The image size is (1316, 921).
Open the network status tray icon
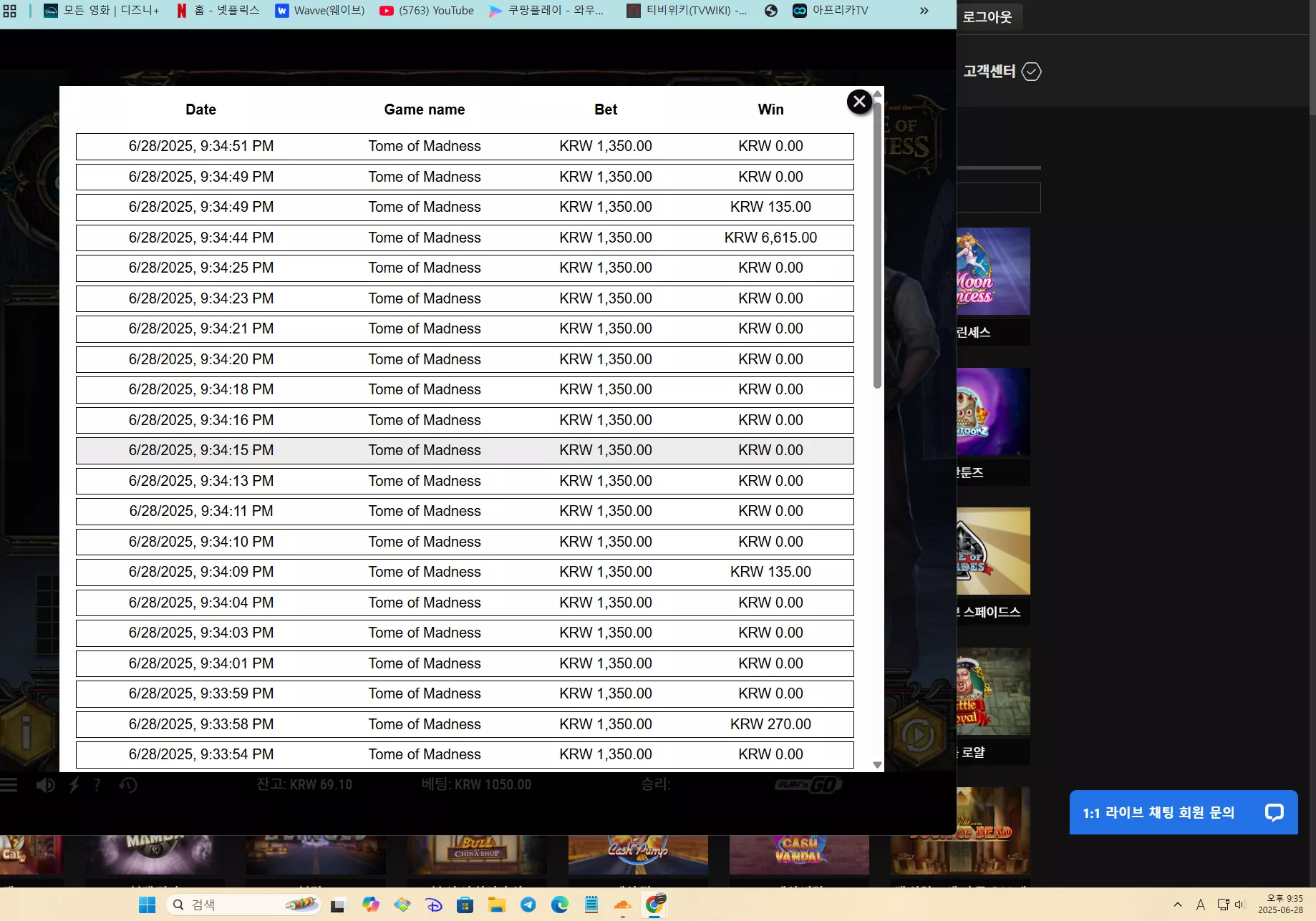(x=1224, y=905)
